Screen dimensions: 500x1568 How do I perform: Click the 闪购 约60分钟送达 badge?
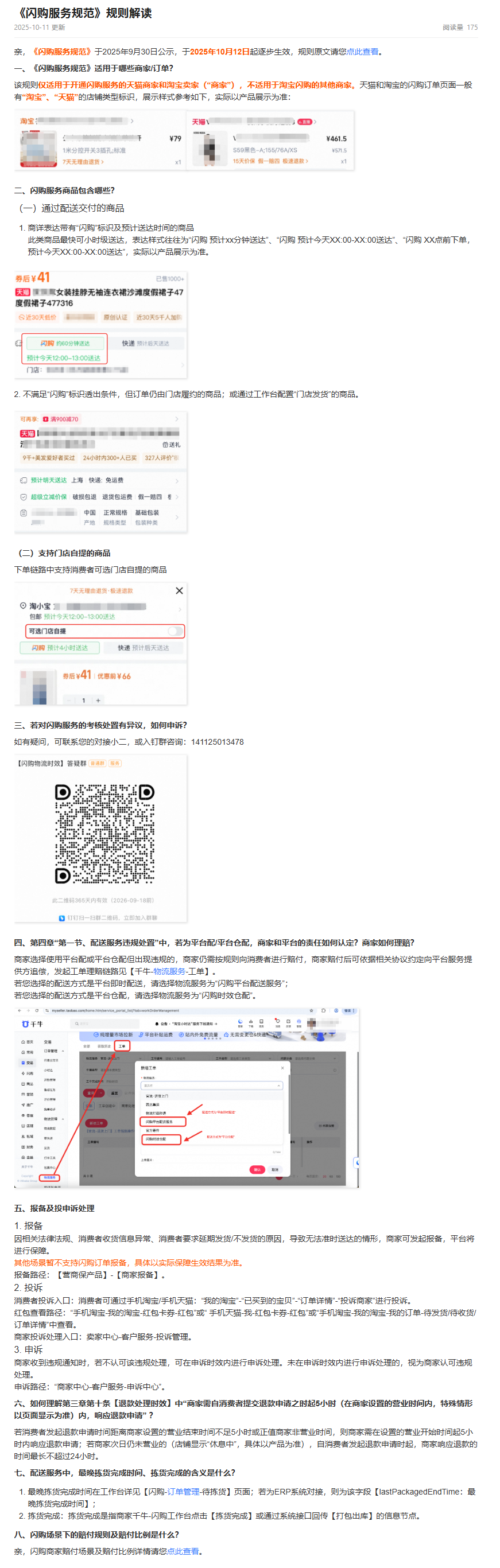[64, 343]
